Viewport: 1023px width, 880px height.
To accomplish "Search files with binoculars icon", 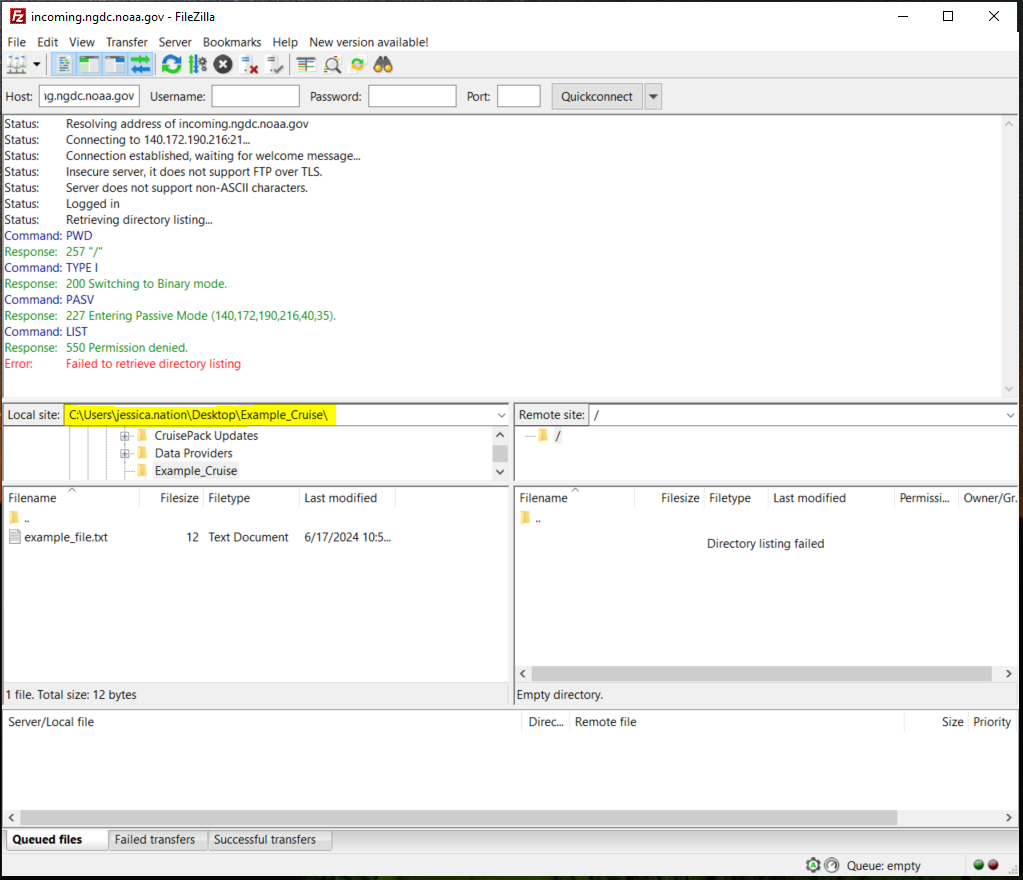I will tap(383, 65).
